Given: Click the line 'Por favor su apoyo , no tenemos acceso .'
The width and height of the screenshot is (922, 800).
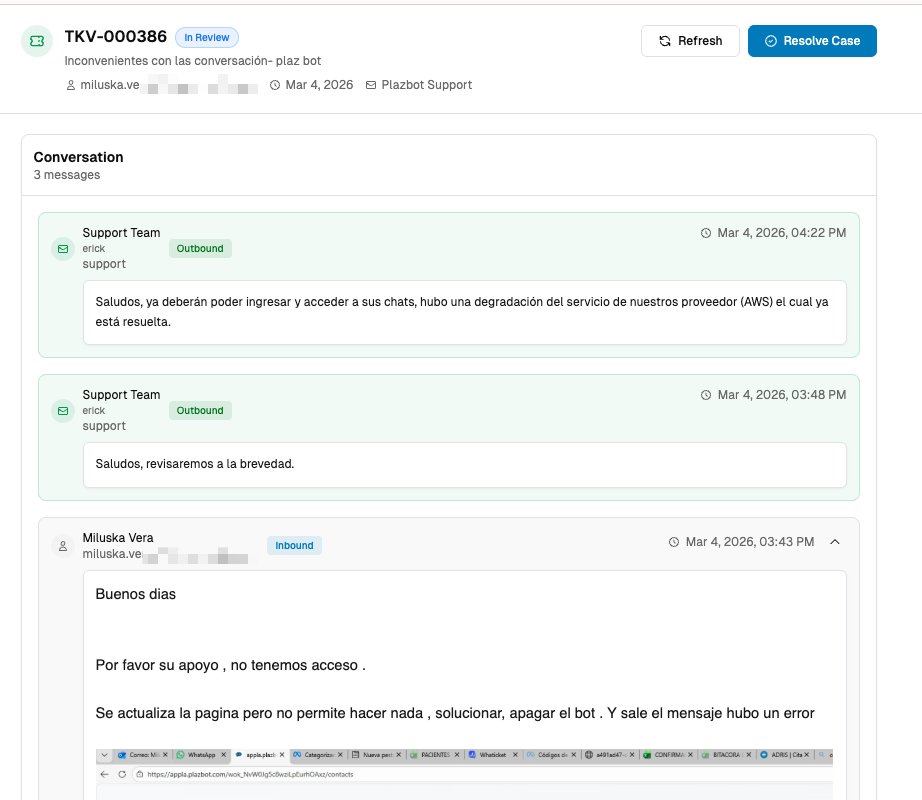Looking at the screenshot, I should pyautogui.click(x=230, y=665).
